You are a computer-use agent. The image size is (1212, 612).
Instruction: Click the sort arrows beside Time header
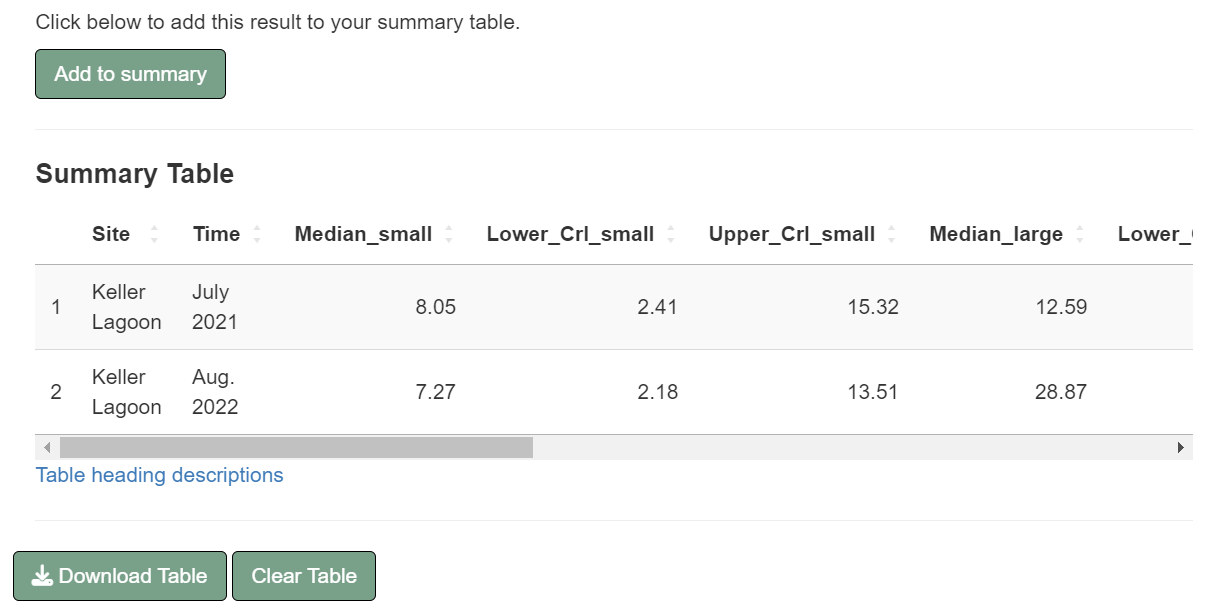point(257,234)
